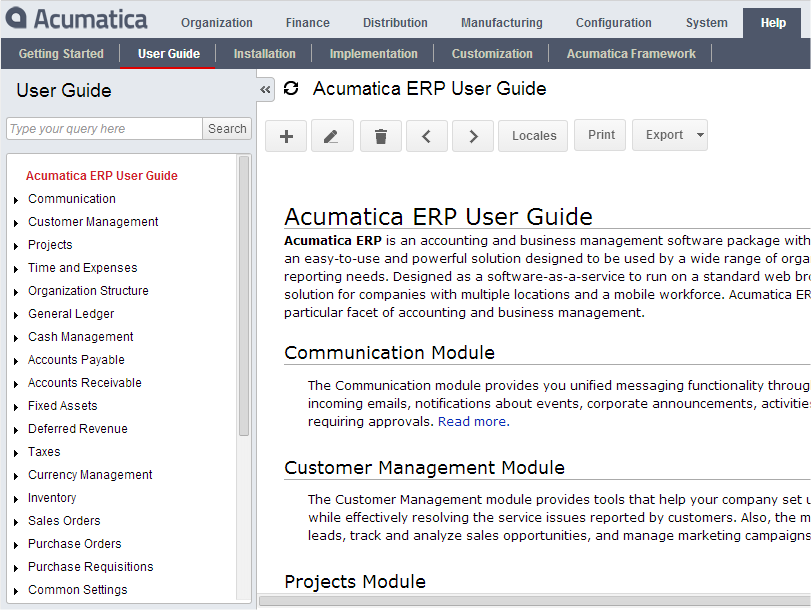This screenshot has height=610, width=811.
Task: Open the Finance menu
Action: click(308, 23)
